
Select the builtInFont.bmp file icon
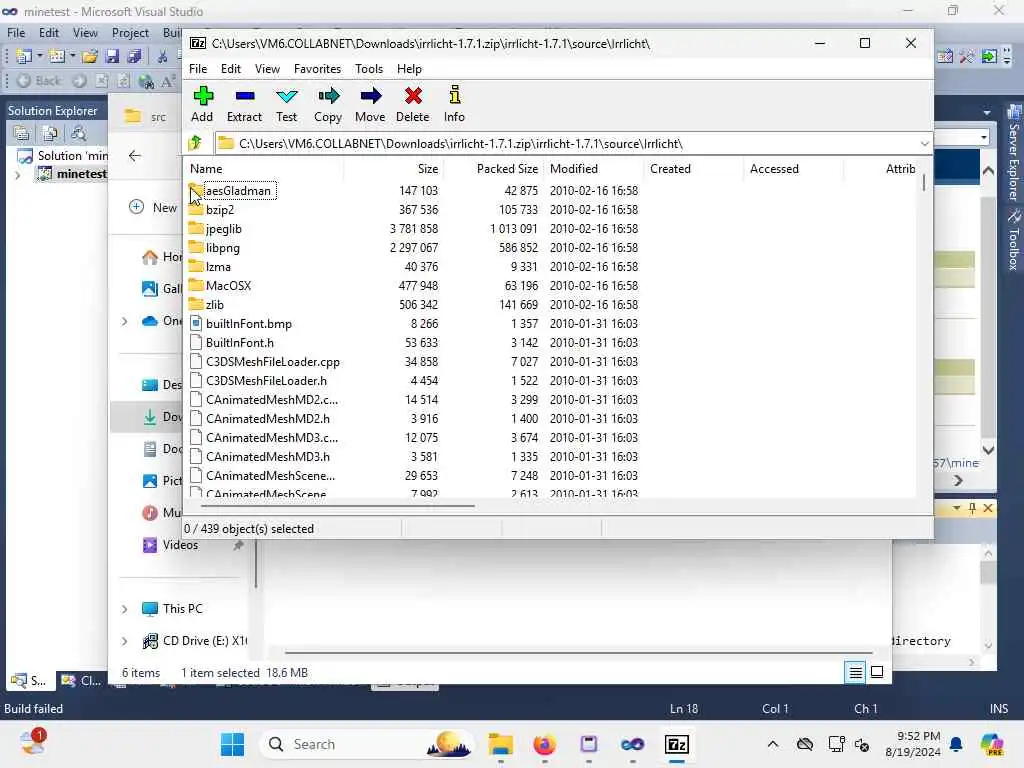[x=195, y=323]
